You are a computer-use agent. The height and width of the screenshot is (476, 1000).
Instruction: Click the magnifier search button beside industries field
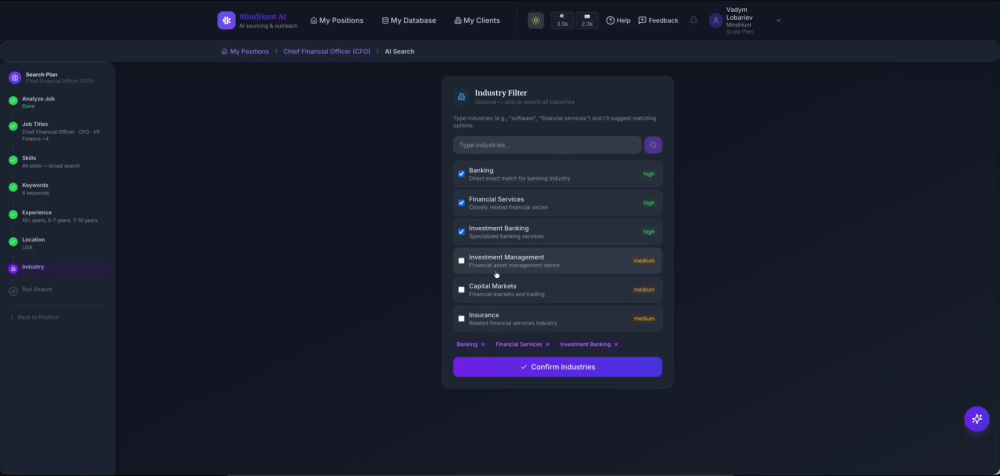coord(653,145)
